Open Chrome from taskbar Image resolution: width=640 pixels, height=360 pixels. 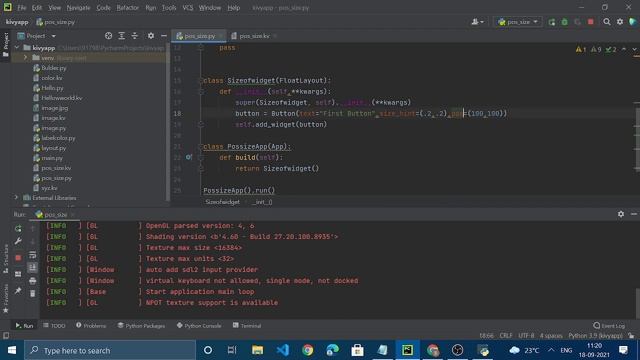308,350
